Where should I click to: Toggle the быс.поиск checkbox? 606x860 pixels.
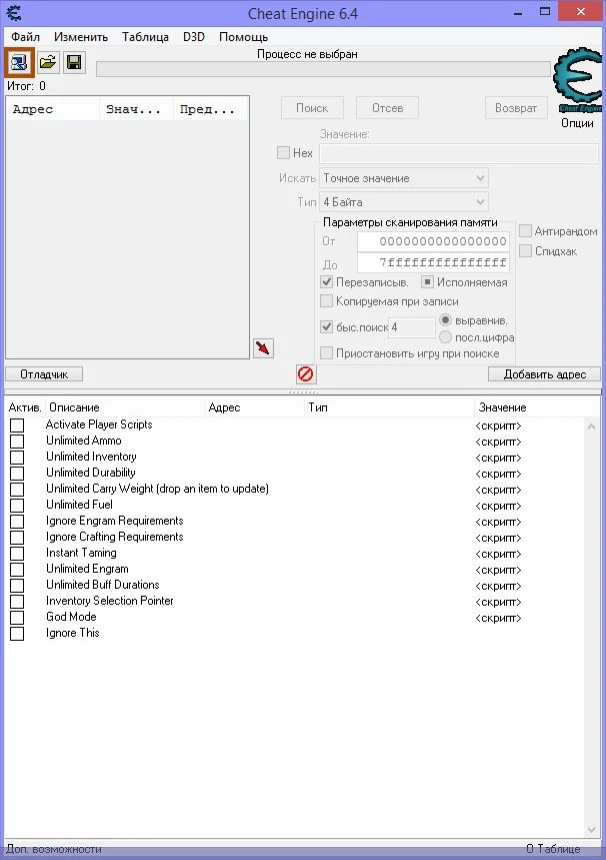pos(327,327)
